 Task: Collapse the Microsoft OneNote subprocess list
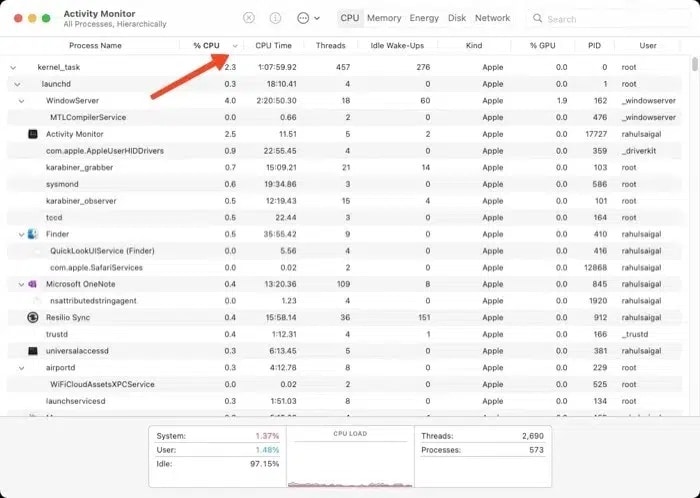click(x=21, y=284)
